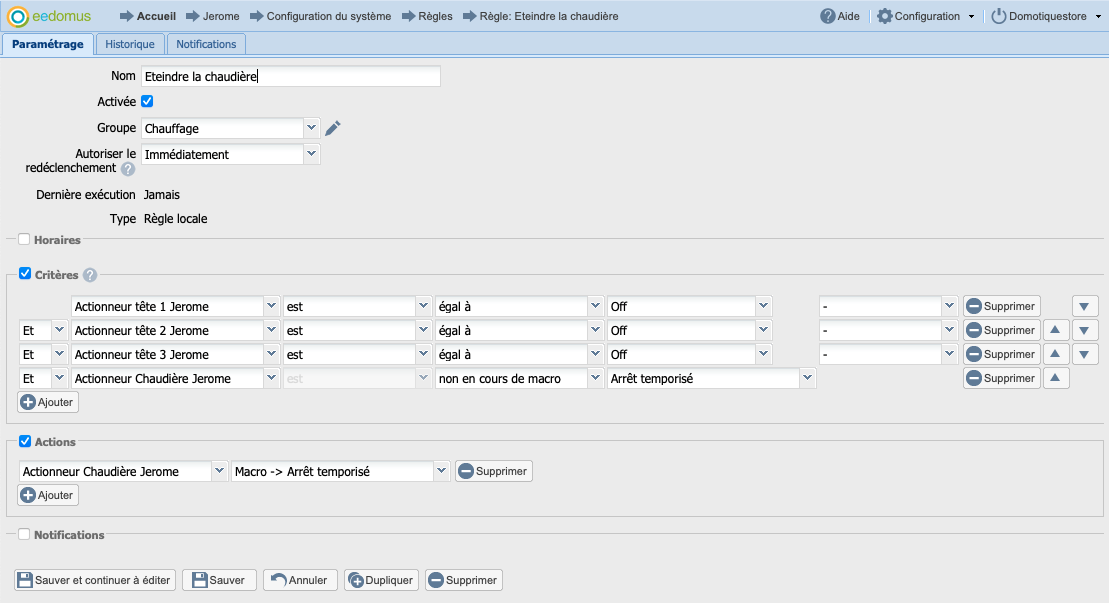Click the Dupliquer button
Viewport: 1109px width, 603px height.
tap(381, 580)
